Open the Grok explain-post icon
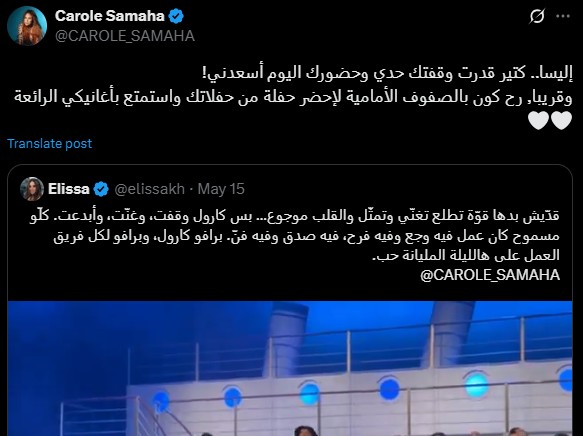Viewport: 583px width, 436px height. [x=537, y=16]
